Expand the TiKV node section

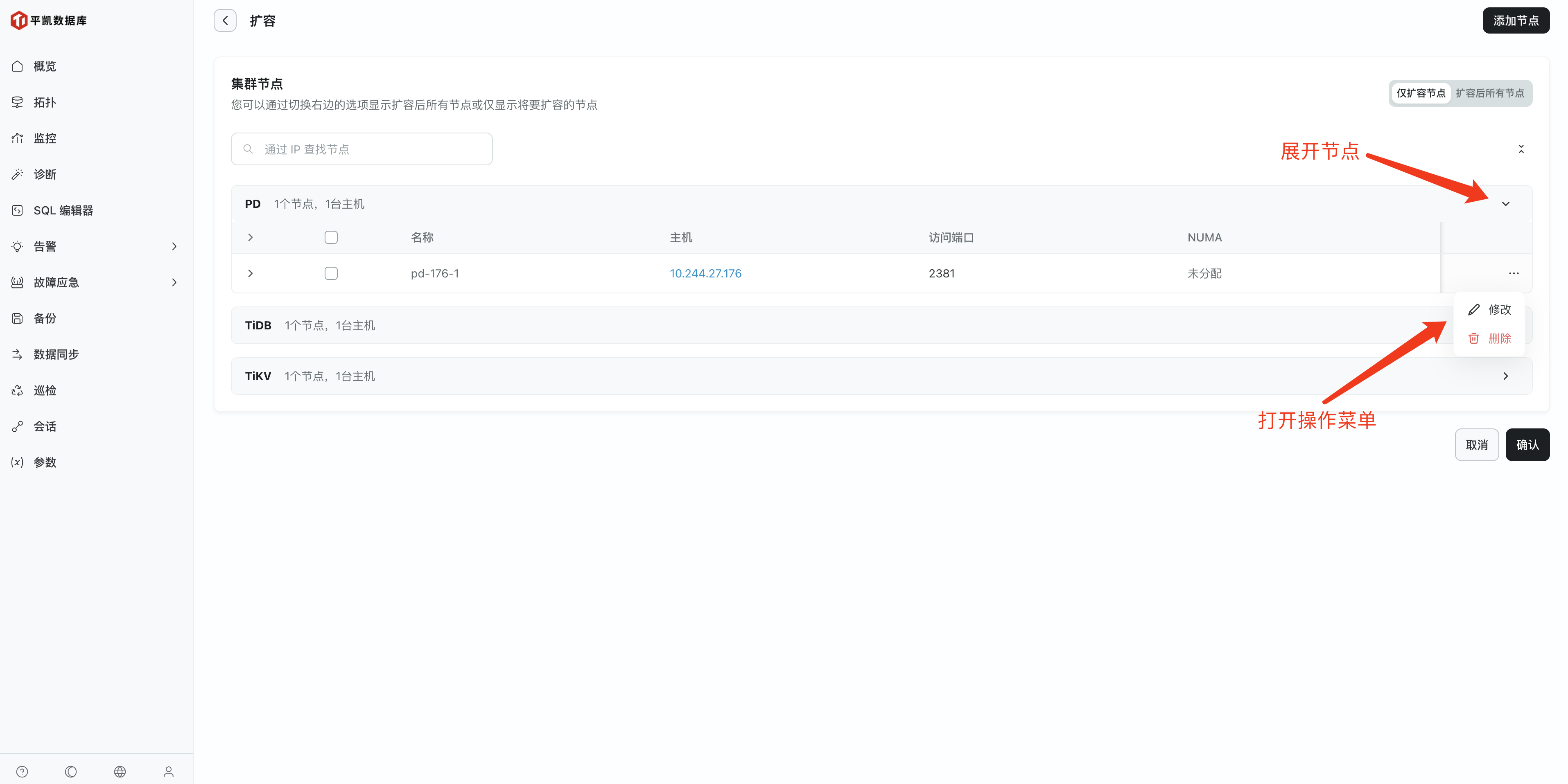click(x=1505, y=376)
